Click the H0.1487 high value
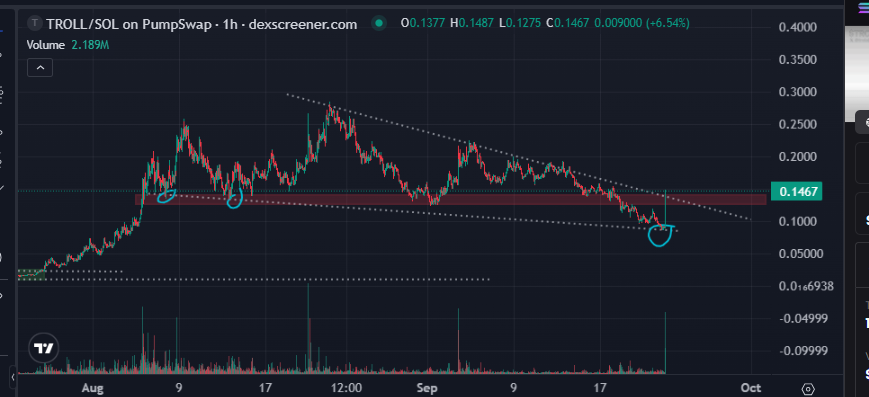Image resolution: width=869 pixels, height=397 pixels. pyautogui.click(x=473, y=23)
